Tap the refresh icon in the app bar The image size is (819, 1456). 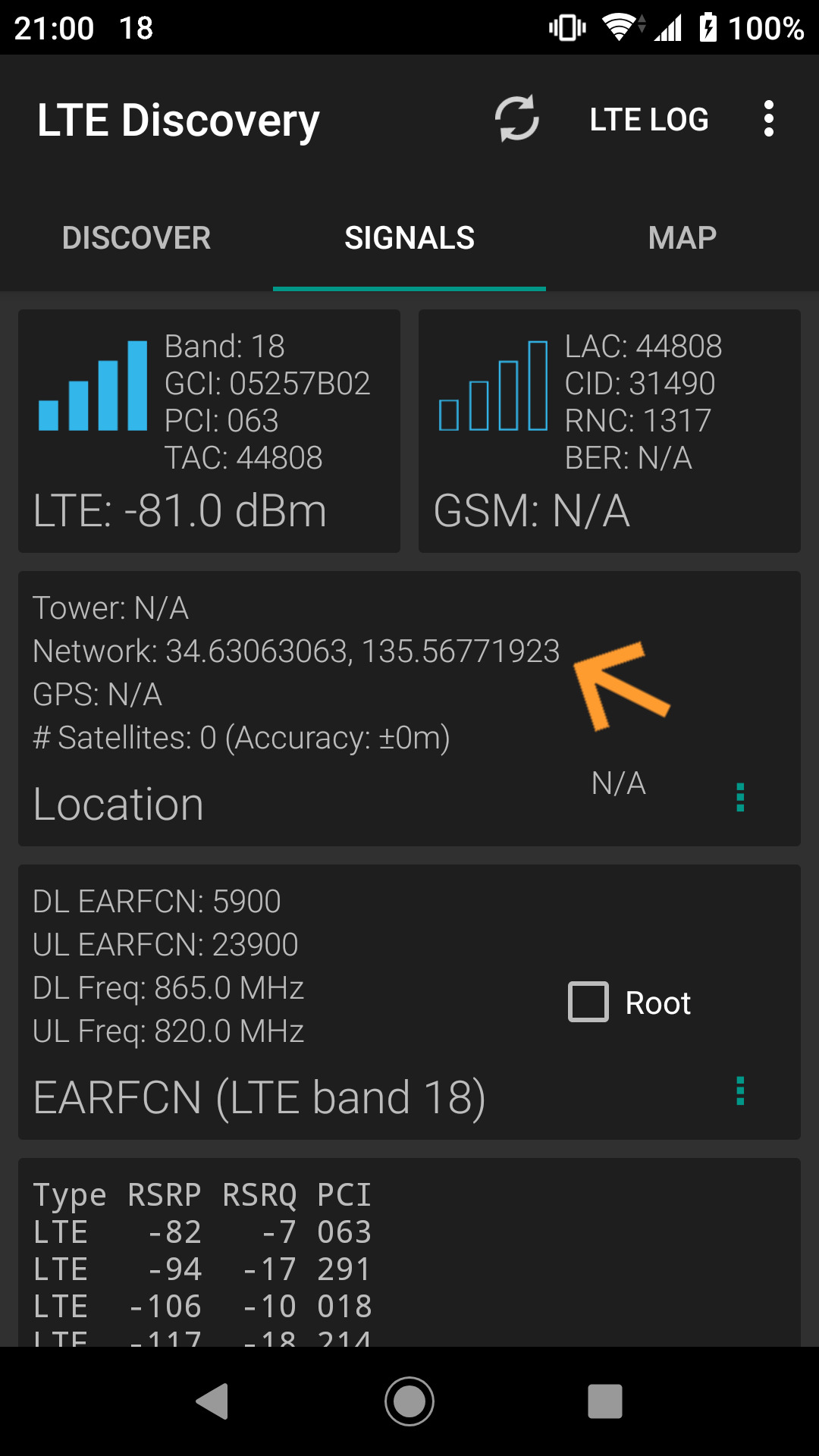click(517, 119)
